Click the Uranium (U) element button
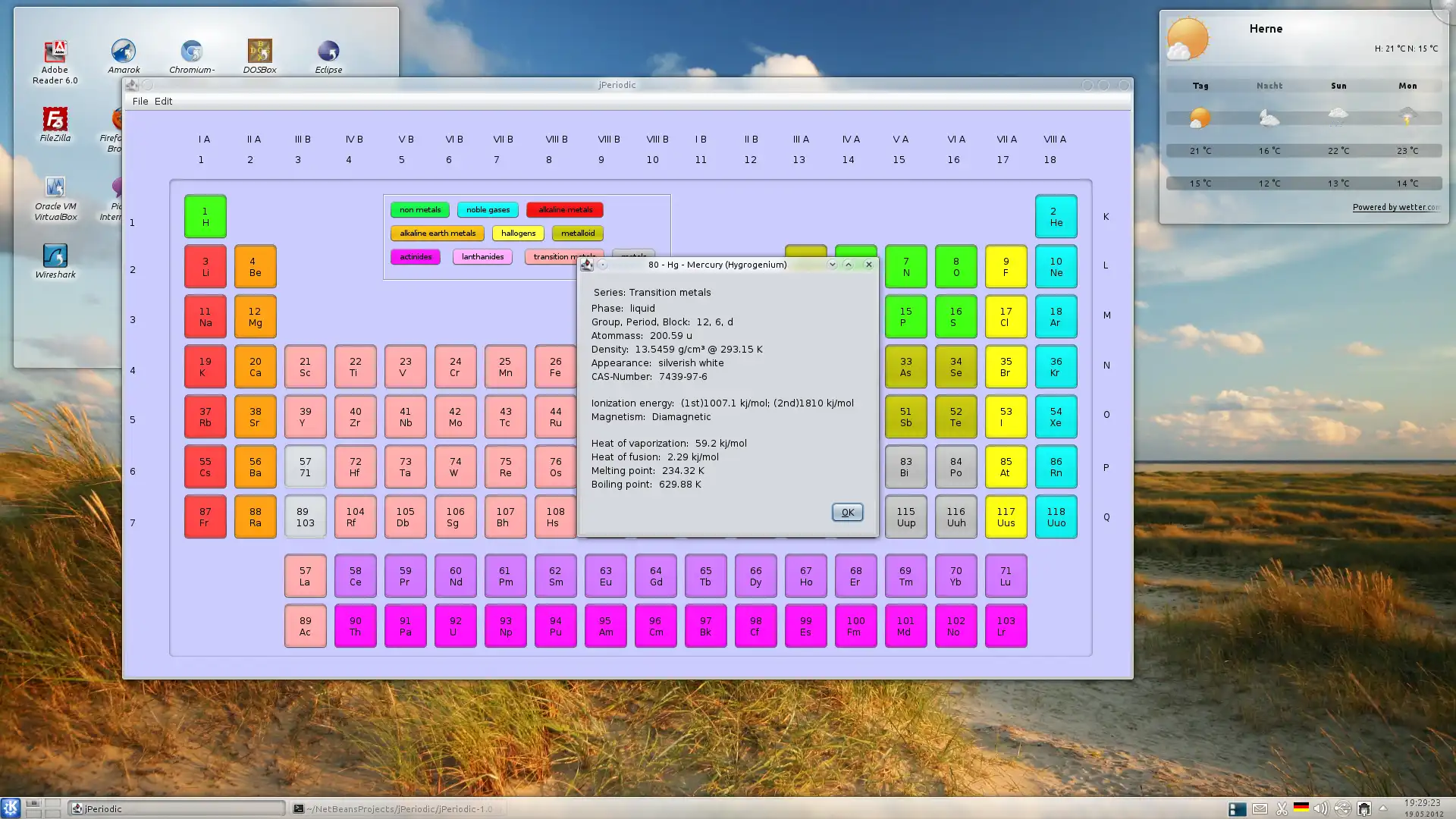 coord(455,626)
